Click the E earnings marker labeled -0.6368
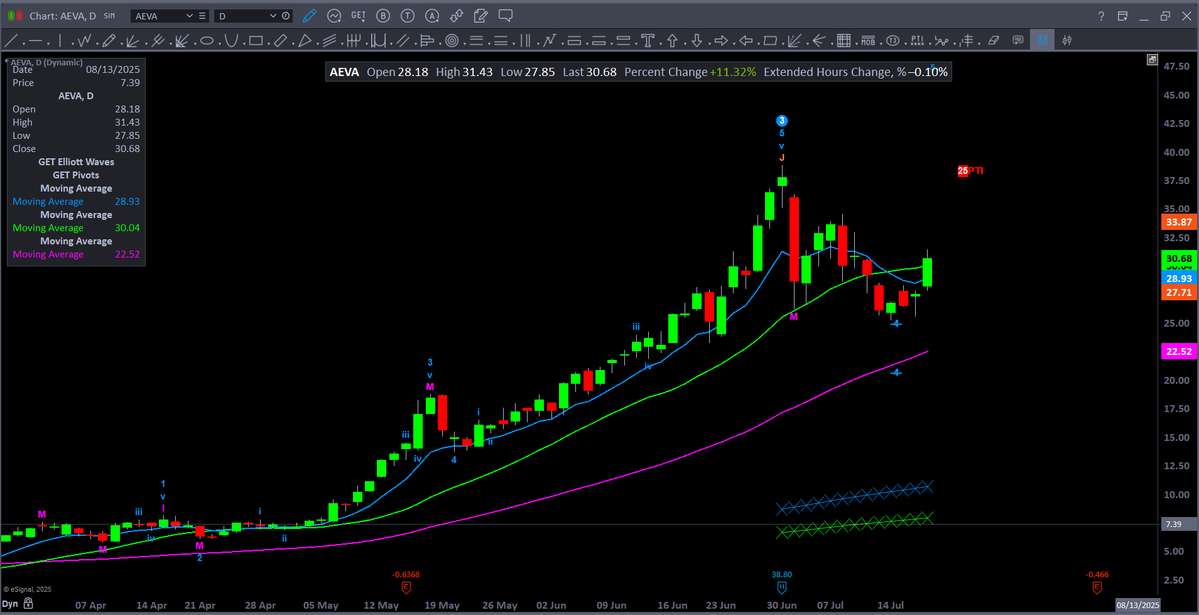1199x615 pixels. [x=406, y=587]
